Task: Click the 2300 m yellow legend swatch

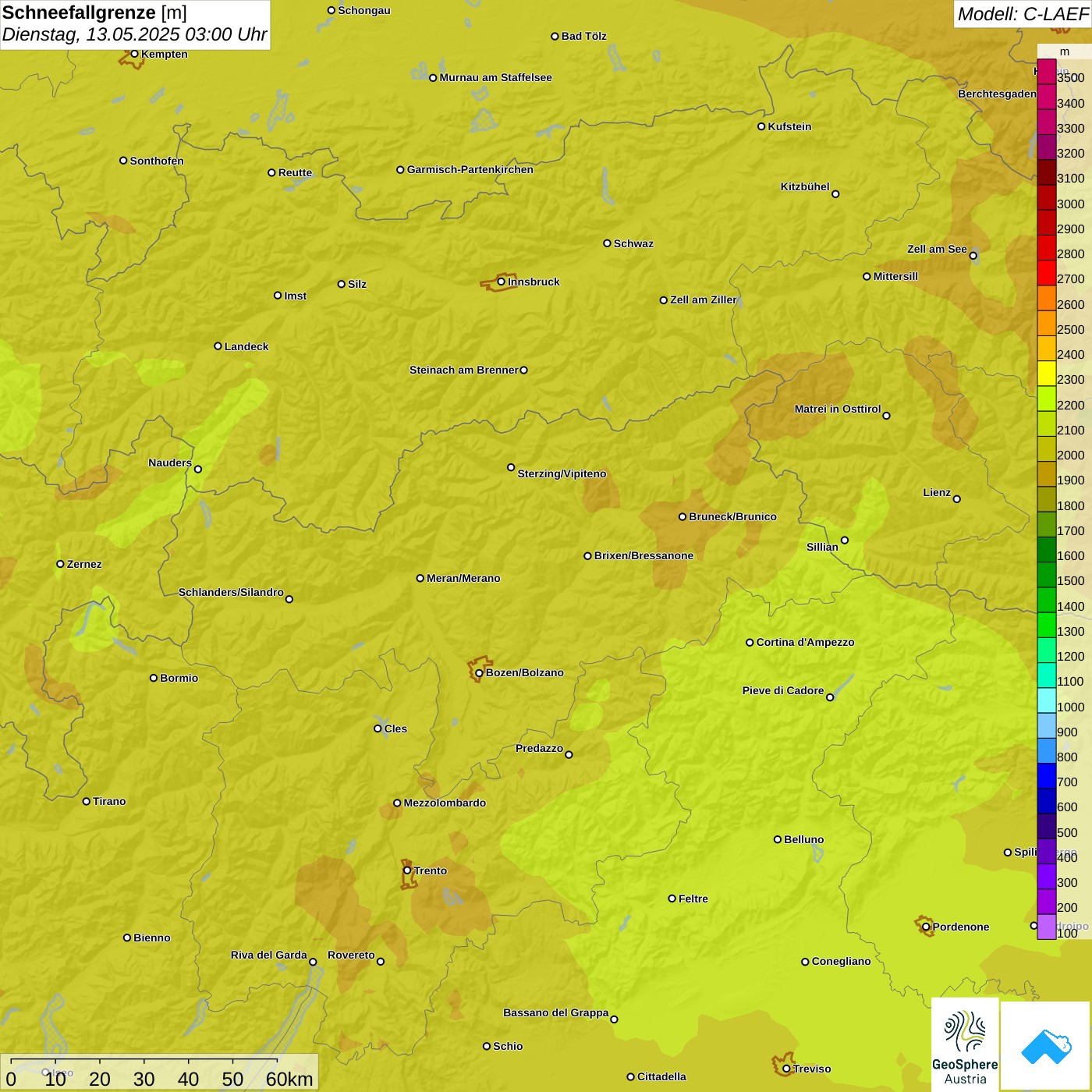Action: click(x=1046, y=374)
